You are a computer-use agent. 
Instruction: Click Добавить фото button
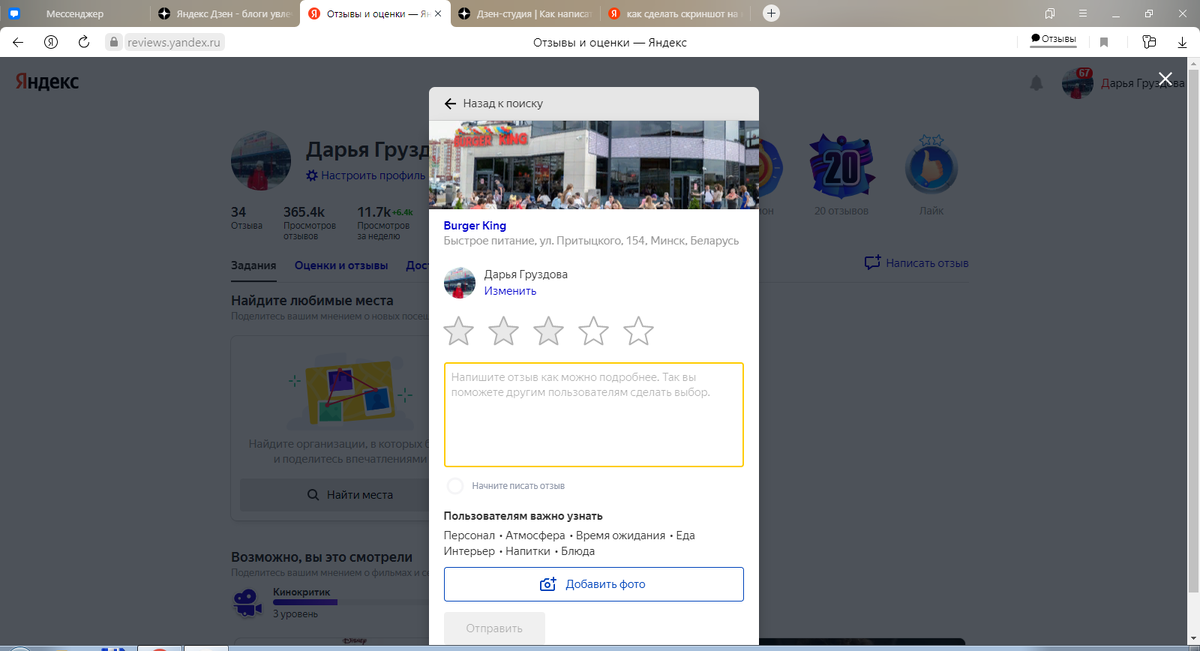point(594,584)
